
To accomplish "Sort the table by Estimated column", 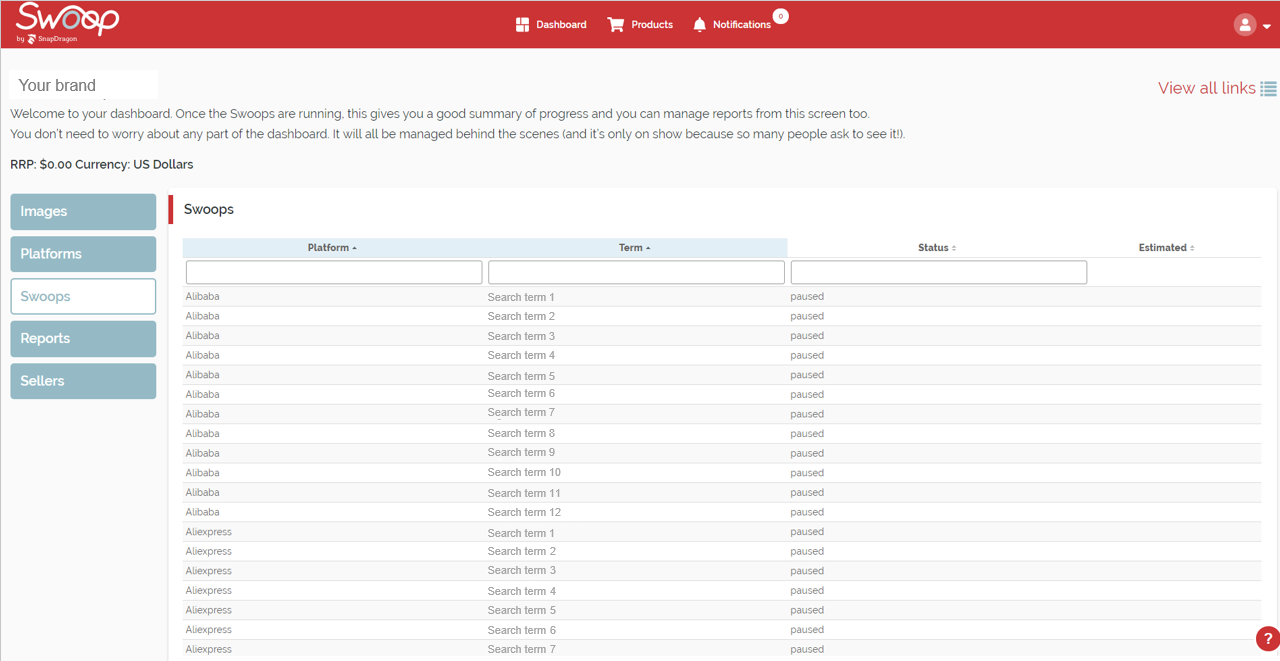I will (1166, 248).
